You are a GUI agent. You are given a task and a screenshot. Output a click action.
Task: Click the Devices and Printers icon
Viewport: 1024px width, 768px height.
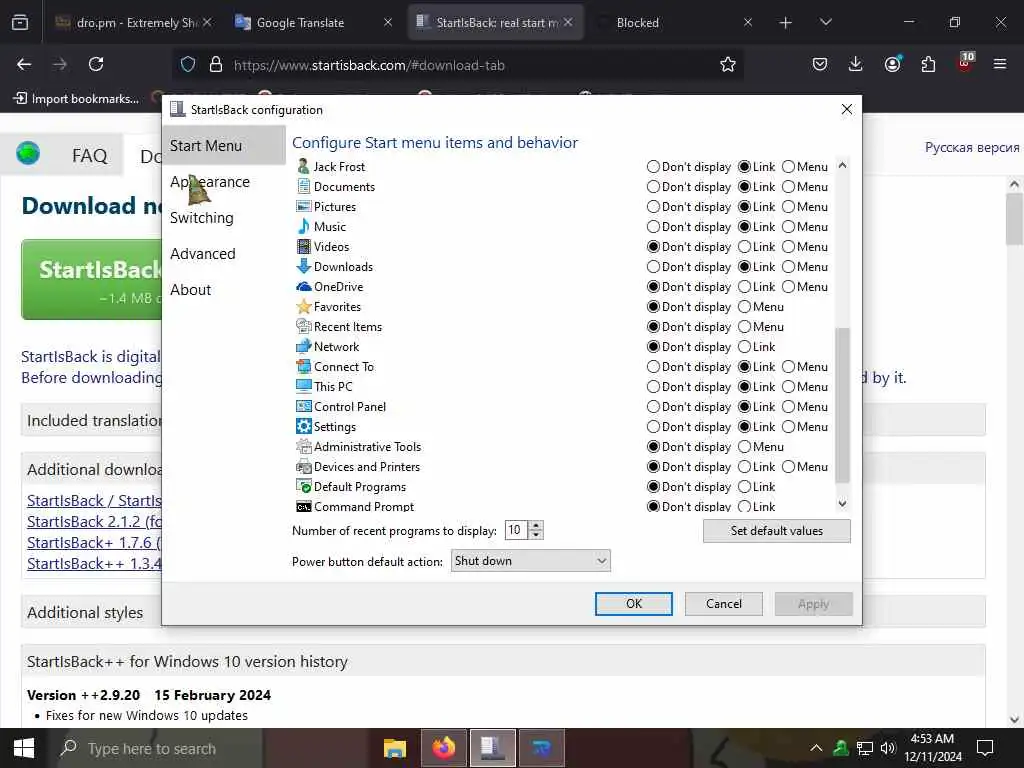pyautogui.click(x=303, y=467)
